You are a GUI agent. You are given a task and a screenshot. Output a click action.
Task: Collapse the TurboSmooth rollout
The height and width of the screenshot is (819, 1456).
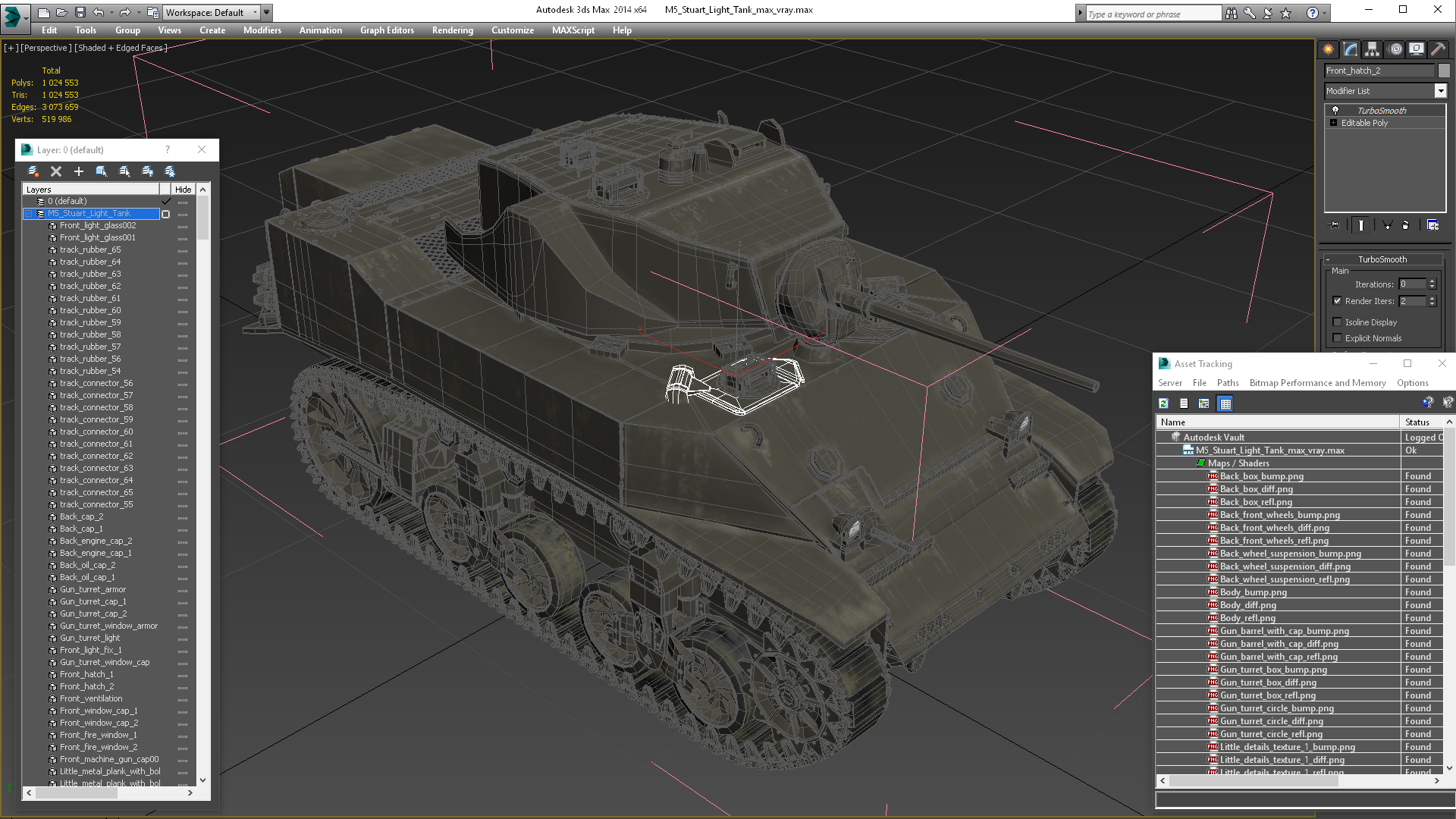click(x=1328, y=259)
